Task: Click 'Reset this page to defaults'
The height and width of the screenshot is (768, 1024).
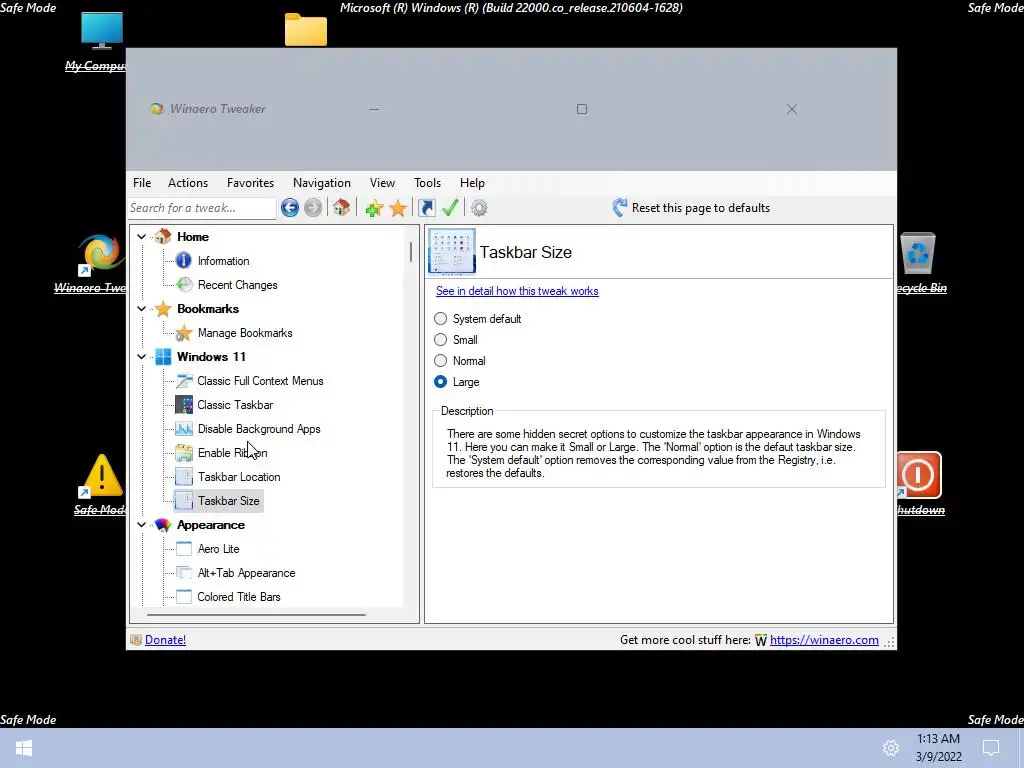Action: pos(701,208)
